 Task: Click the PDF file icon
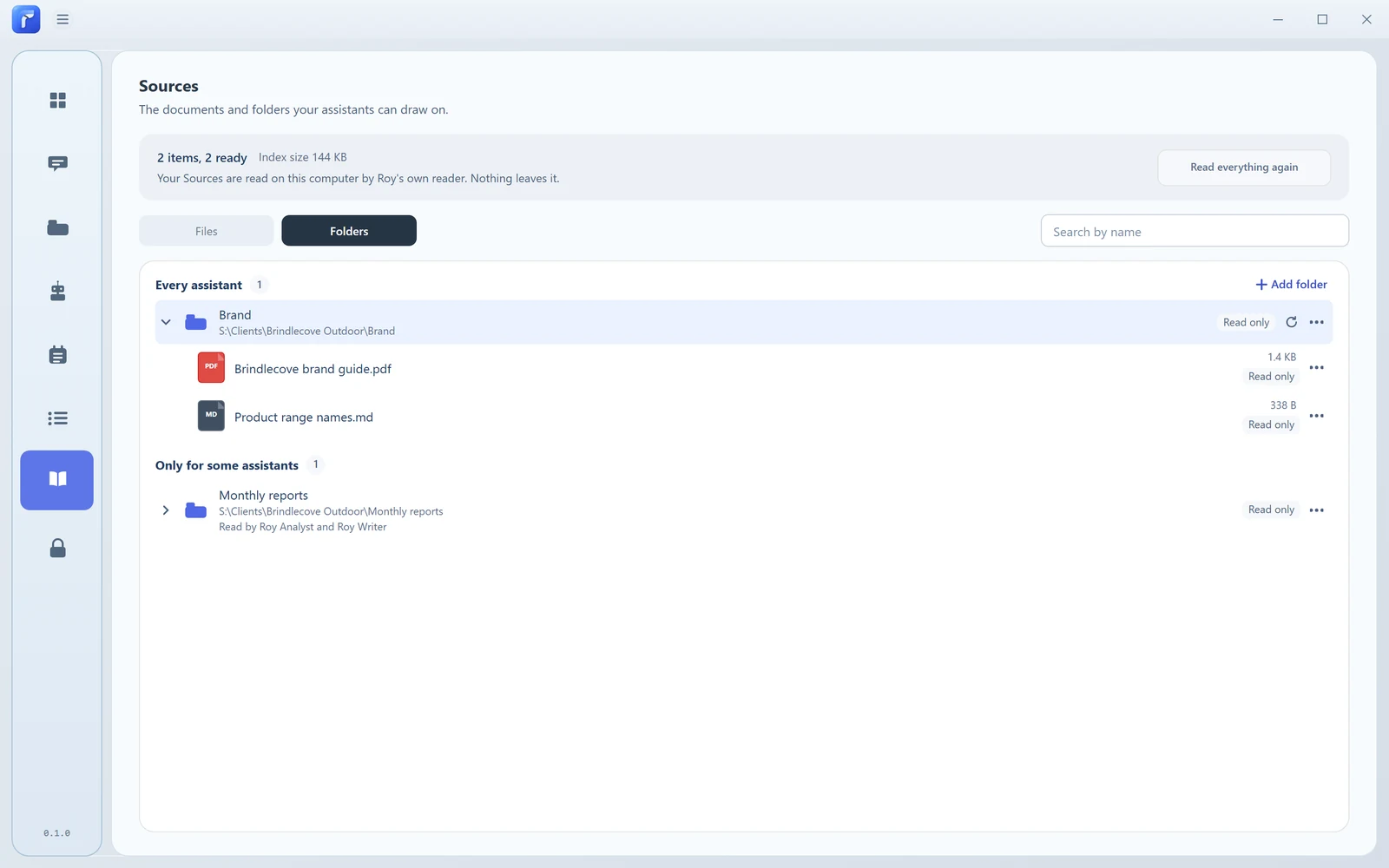pyautogui.click(x=211, y=367)
